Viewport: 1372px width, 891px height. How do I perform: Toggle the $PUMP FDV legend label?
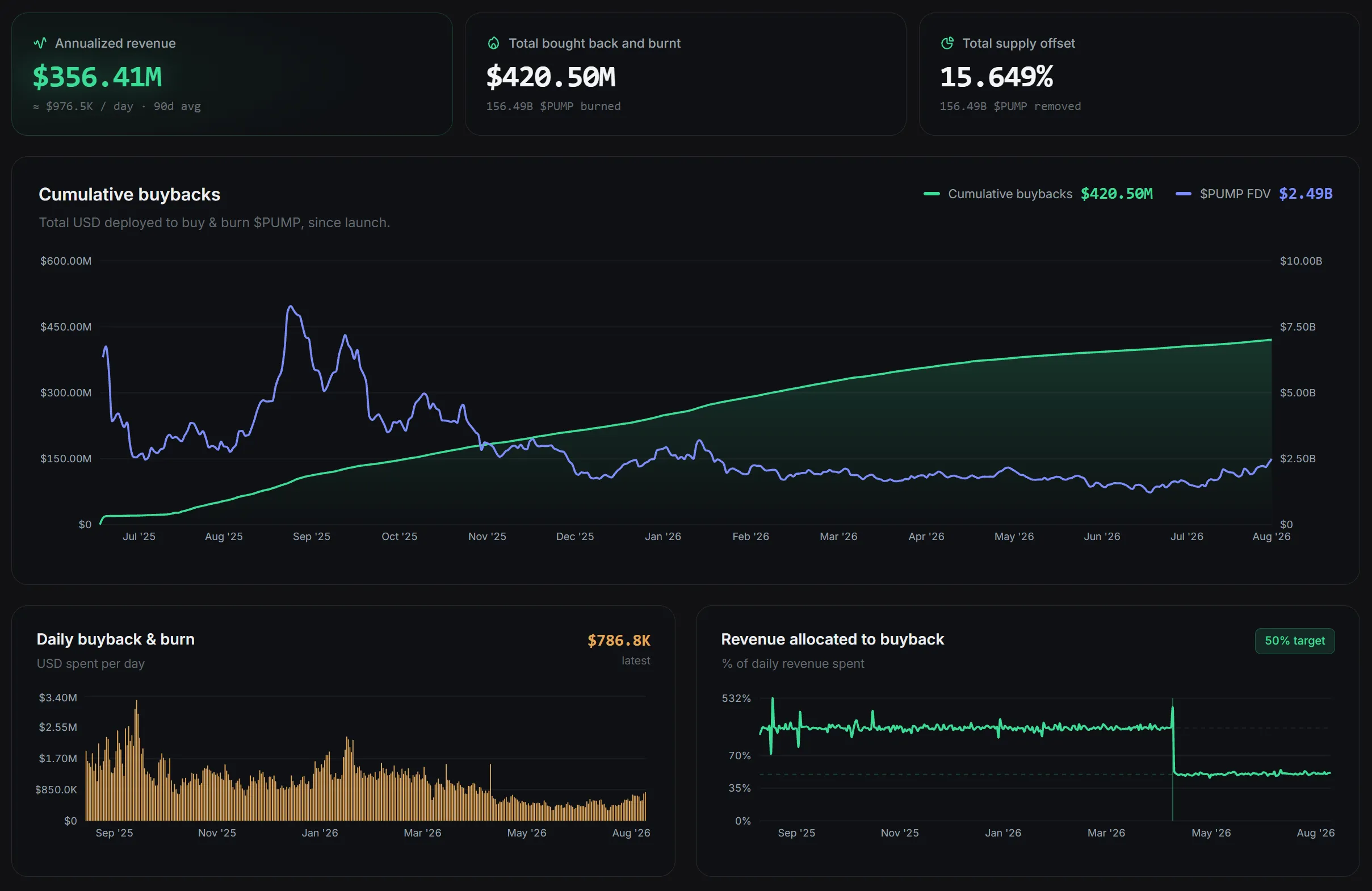[x=1235, y=194]
